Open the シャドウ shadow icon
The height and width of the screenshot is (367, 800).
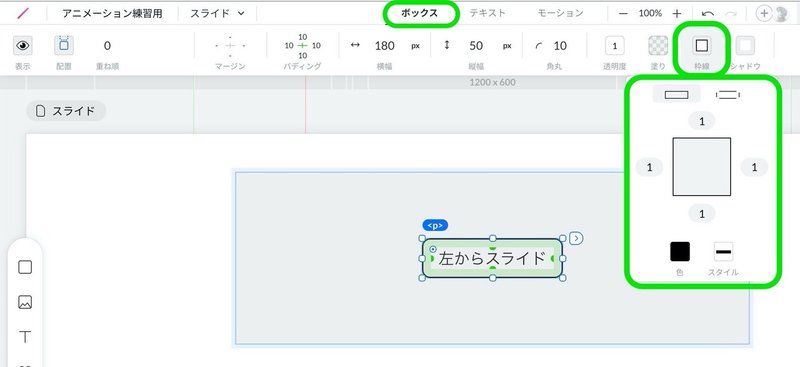pos(745,46)
